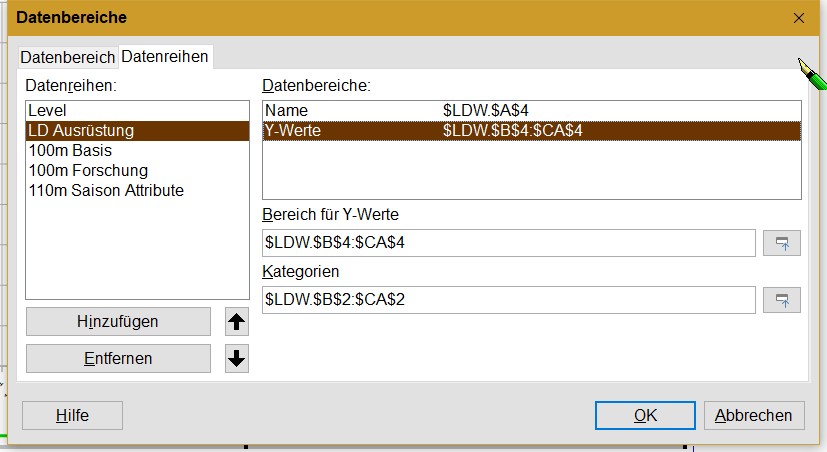Open range picker for Kategorien field
This screenshot has height=452, width=827.
[x=782, y=300]
